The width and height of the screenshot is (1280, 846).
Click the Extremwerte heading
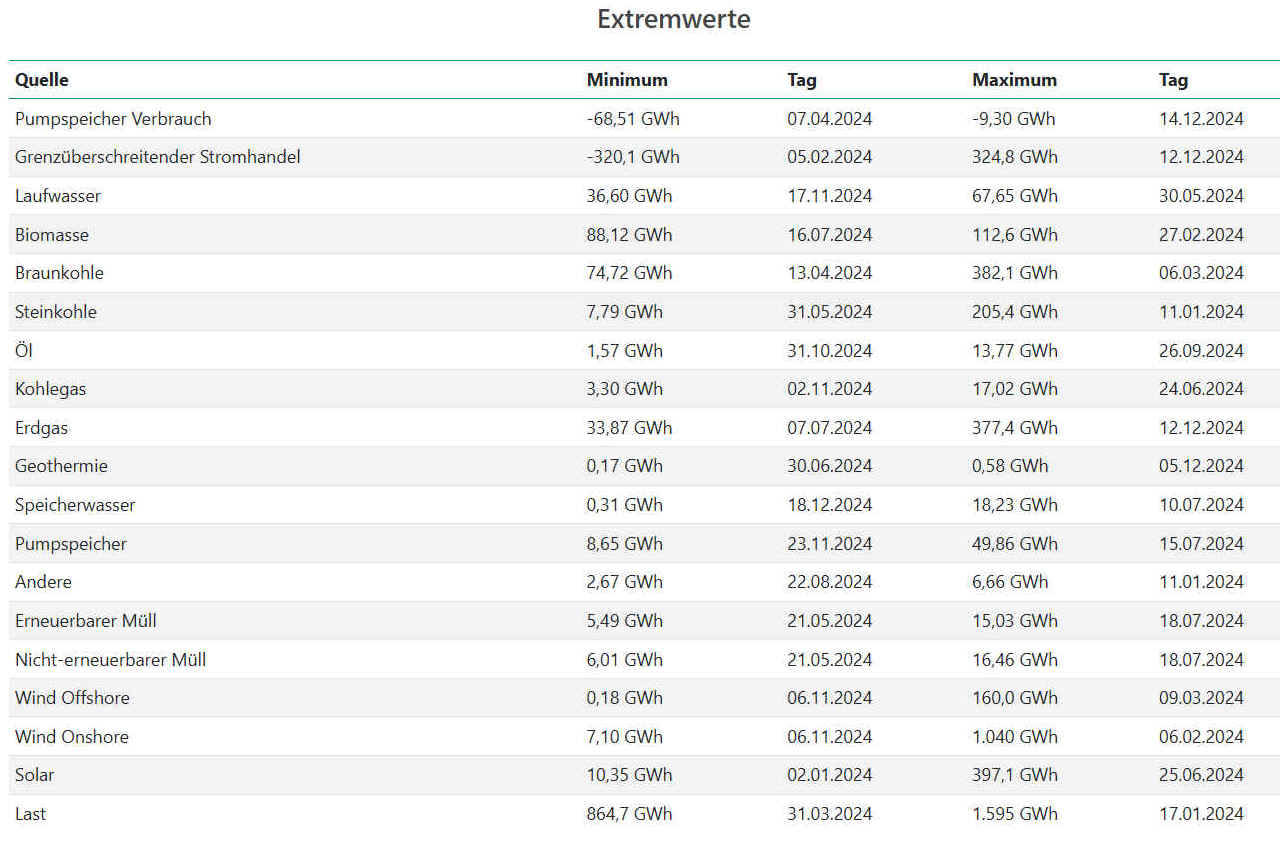(674, 19)
